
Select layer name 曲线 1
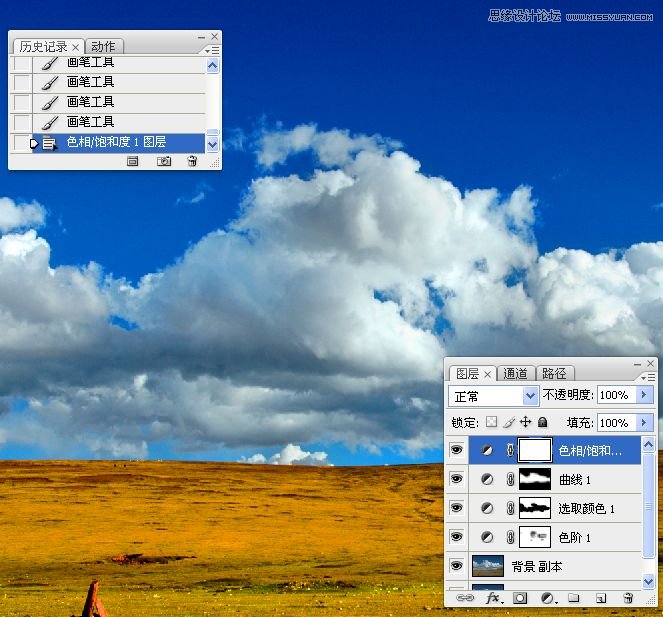click(575, 480)
